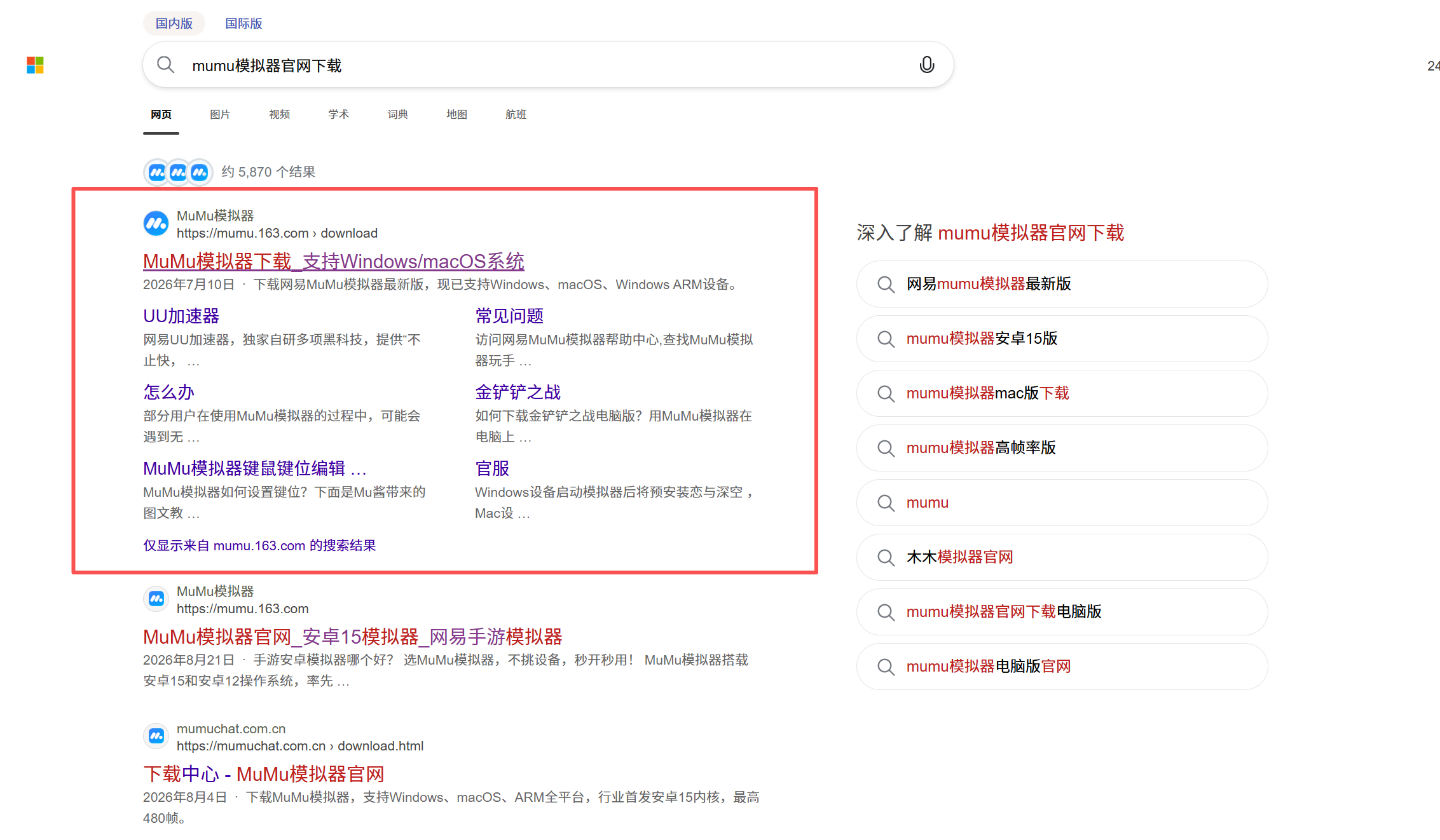This screenshot has width=1440, height=840.
Task: Click the 约 5,870 个结果 count text
Action: (268, 172)
